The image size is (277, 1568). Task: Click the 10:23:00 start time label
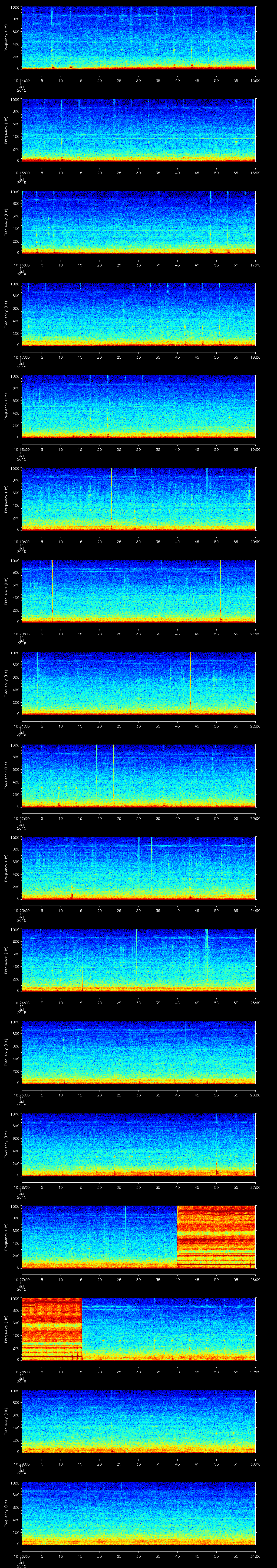point(21,910)
